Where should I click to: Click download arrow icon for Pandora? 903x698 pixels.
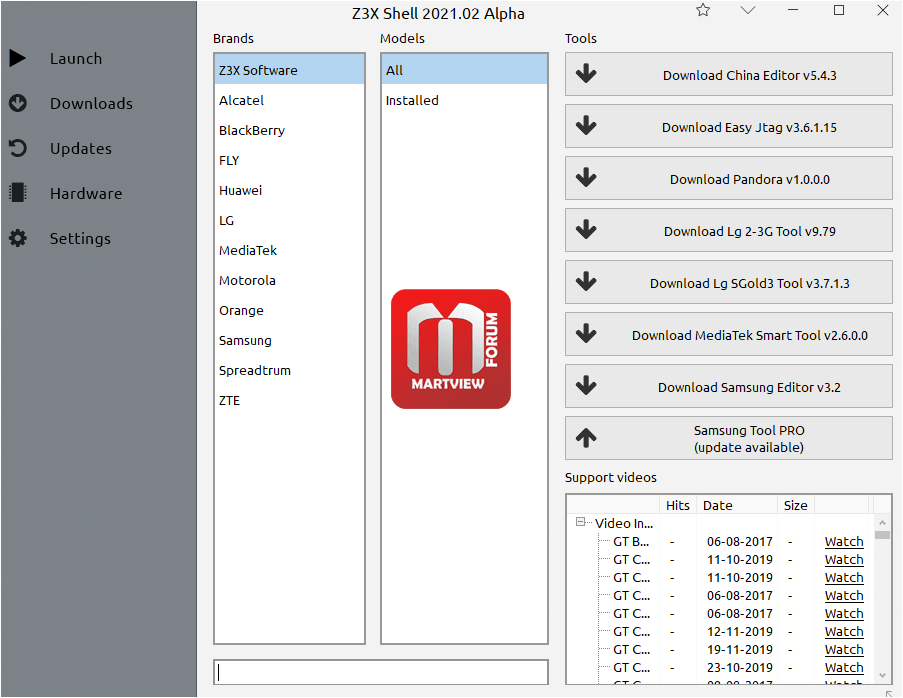(x=586, y=177)
